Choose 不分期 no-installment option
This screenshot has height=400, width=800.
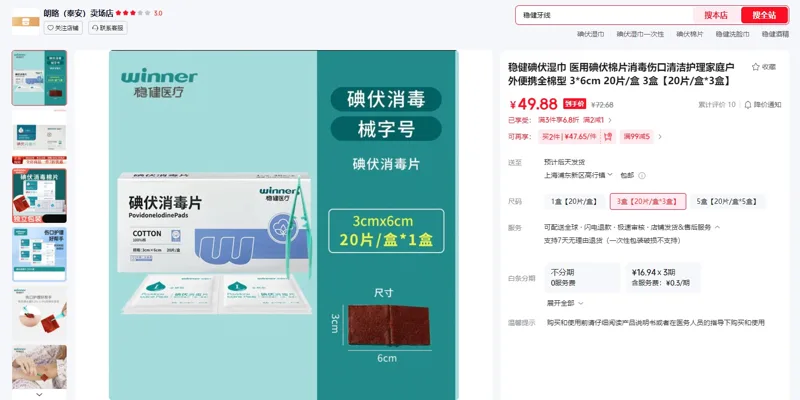[x=582, y=278]
